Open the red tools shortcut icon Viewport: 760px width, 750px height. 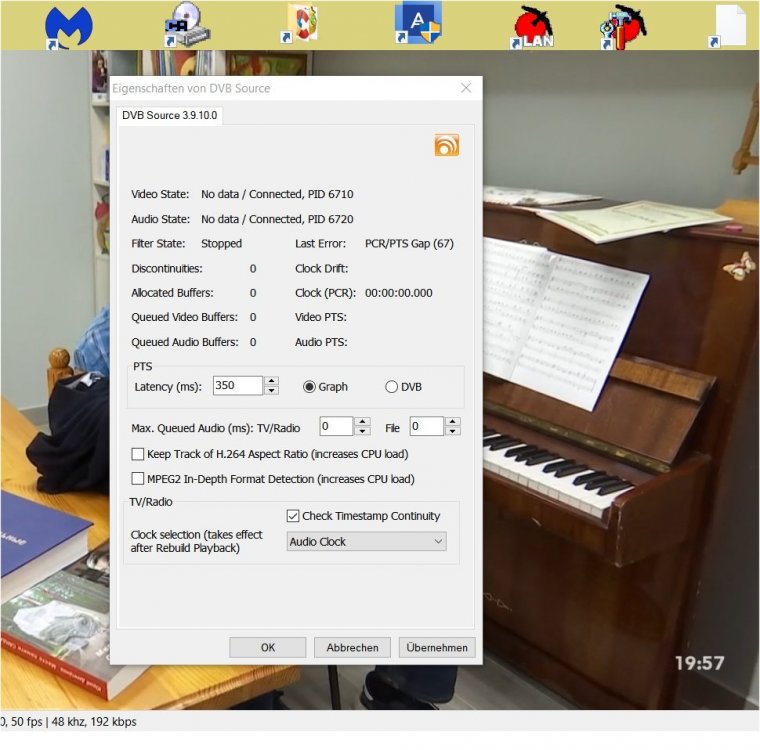623,25
